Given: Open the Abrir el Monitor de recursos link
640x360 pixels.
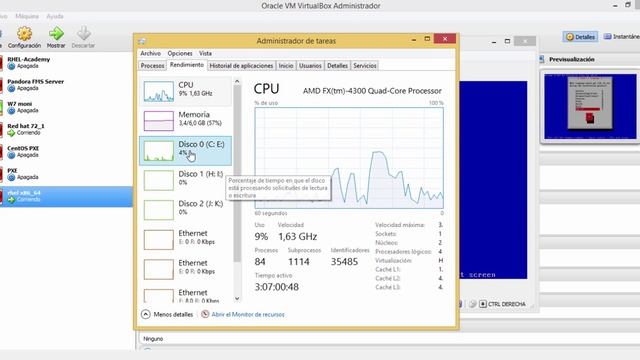Looking at the screenshot, I should click(248, 314).
